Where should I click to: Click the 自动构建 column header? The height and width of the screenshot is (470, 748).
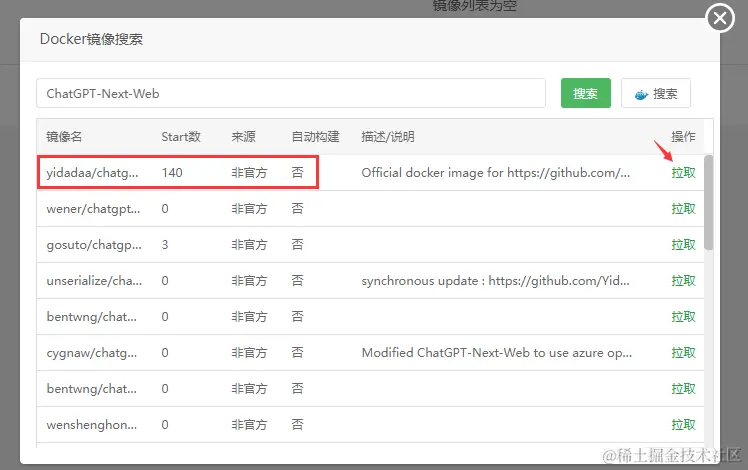315,137
